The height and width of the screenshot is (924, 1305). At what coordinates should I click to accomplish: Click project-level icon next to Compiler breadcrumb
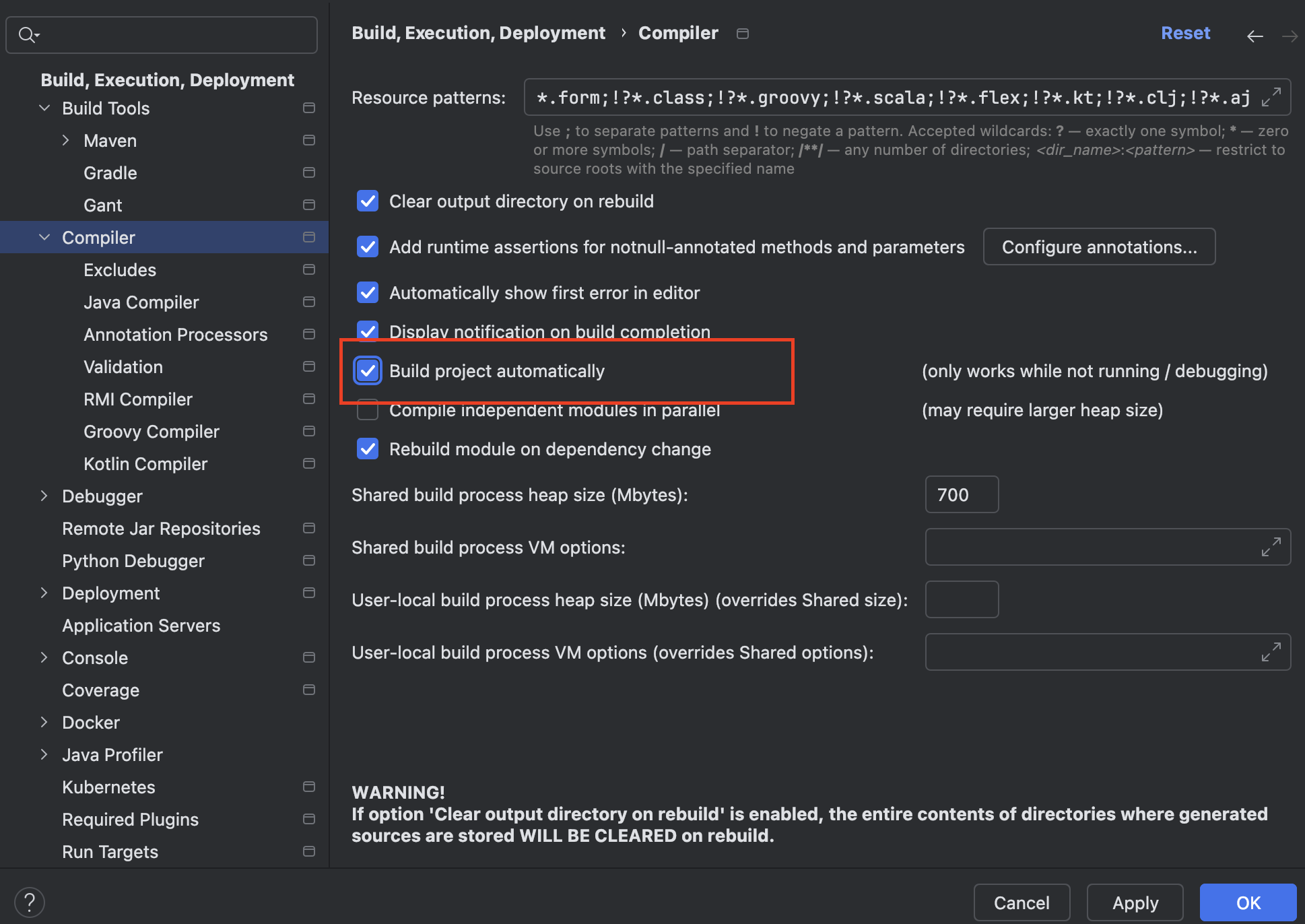(743, 34)
